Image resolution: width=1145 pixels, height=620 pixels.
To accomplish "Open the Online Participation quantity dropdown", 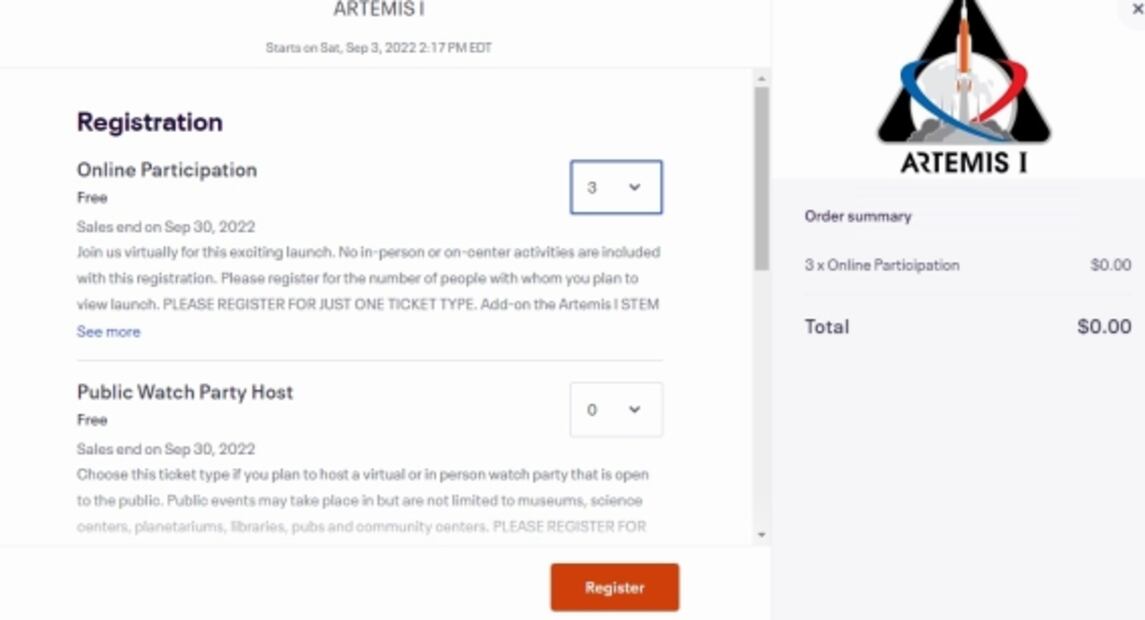I will [x=615, y=187].
